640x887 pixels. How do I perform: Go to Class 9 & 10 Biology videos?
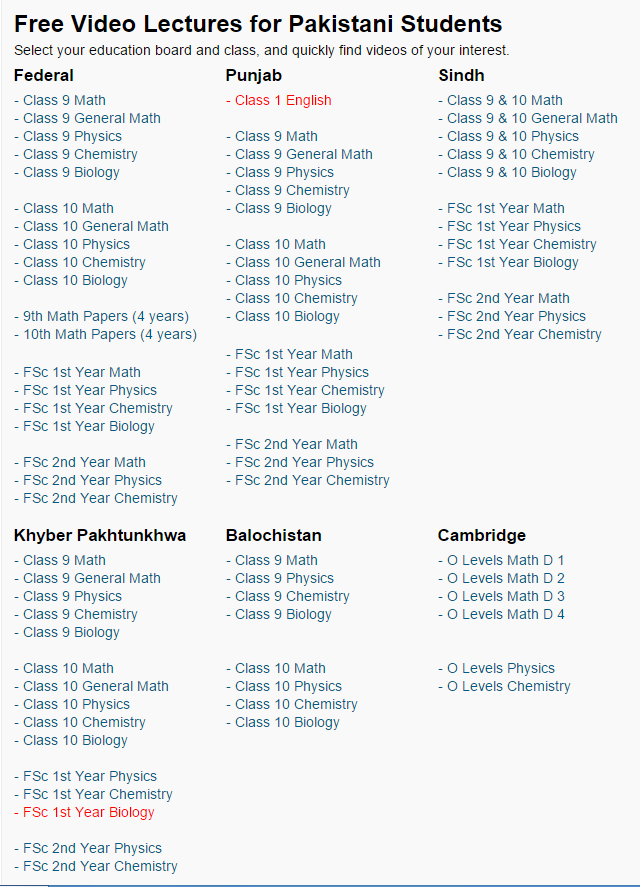tap(511, 172)
